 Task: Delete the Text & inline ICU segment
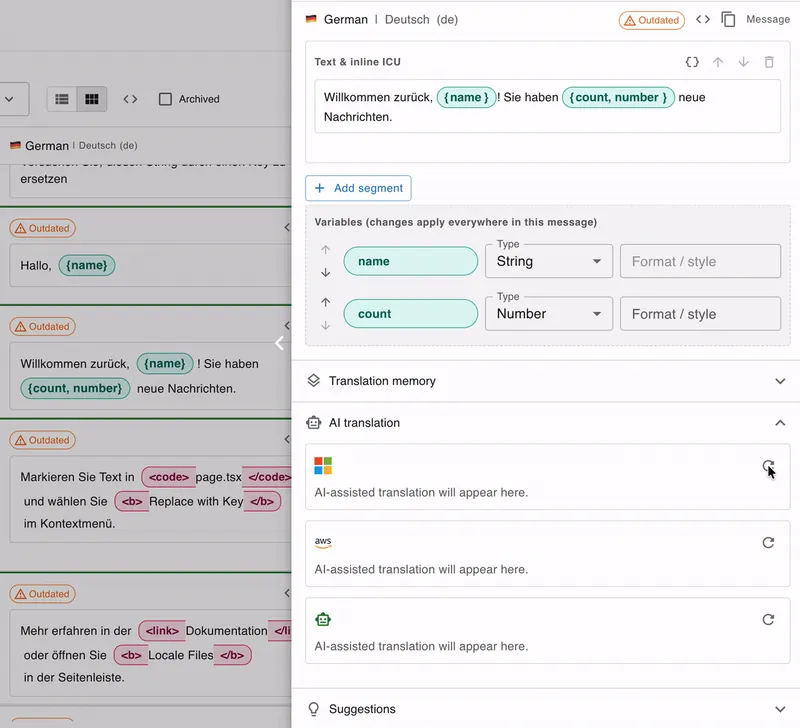tap(769, 62)
